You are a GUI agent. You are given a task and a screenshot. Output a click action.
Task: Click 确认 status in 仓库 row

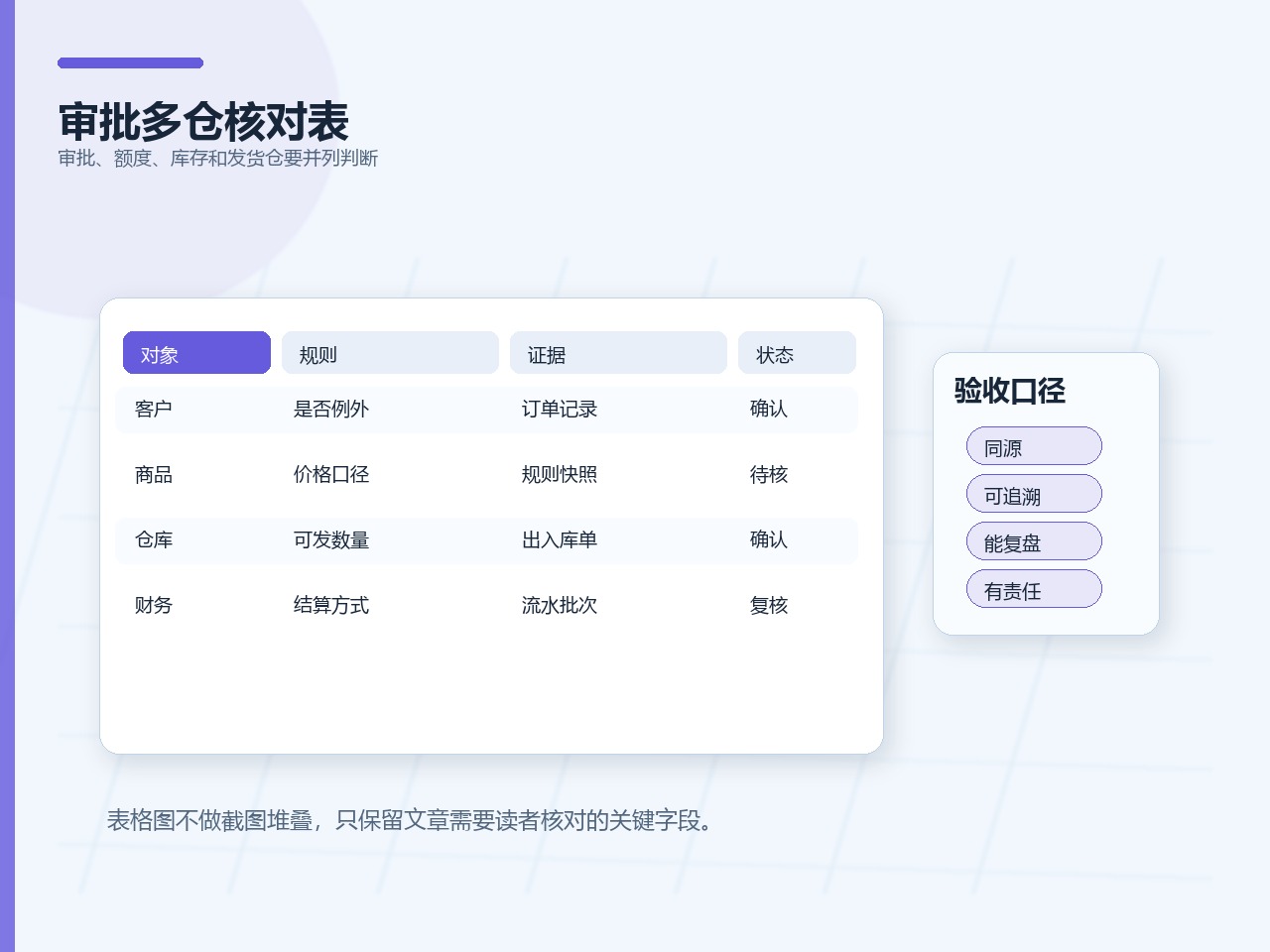click(x=769, y=540)
